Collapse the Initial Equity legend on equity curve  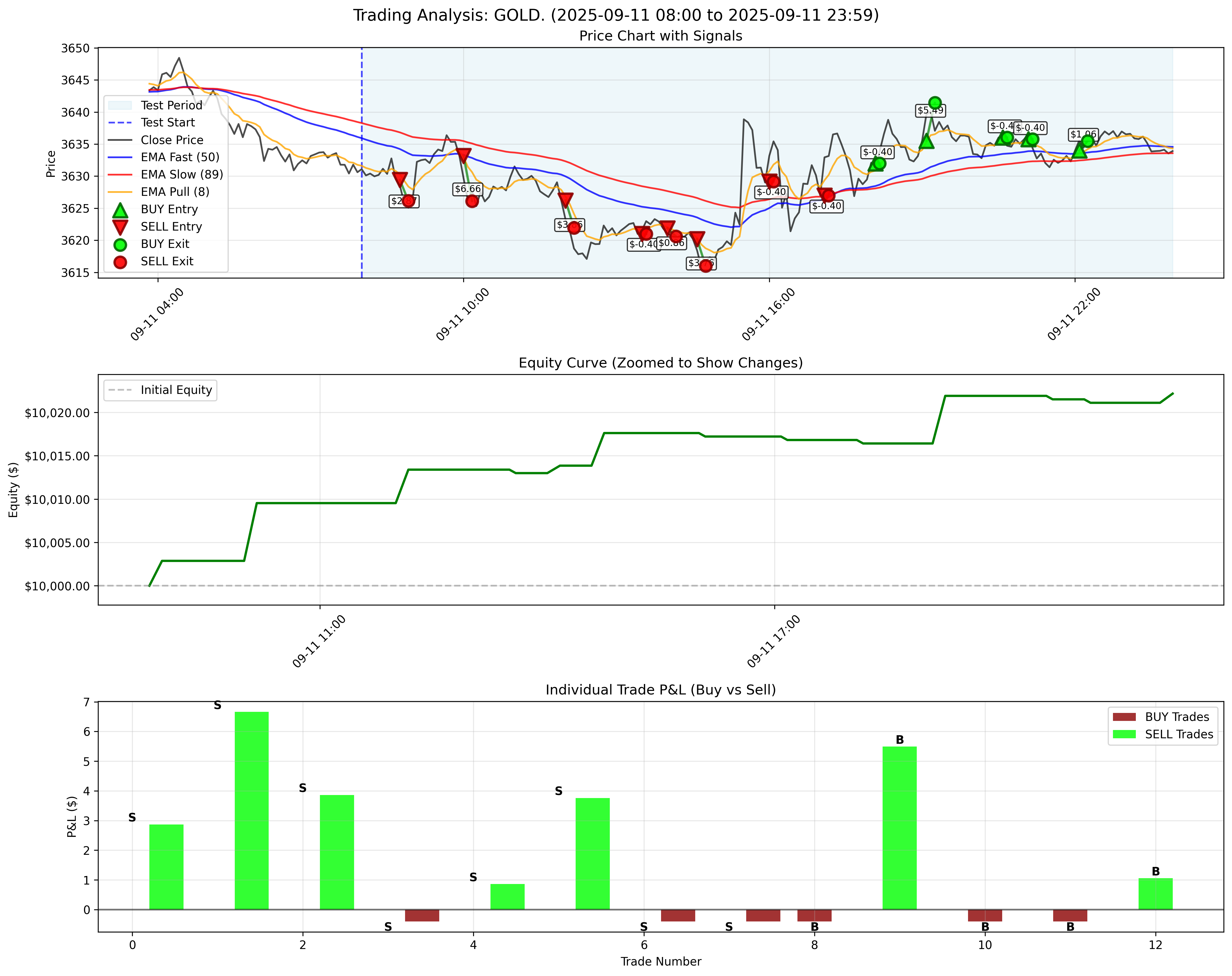(x=161, y=391)
